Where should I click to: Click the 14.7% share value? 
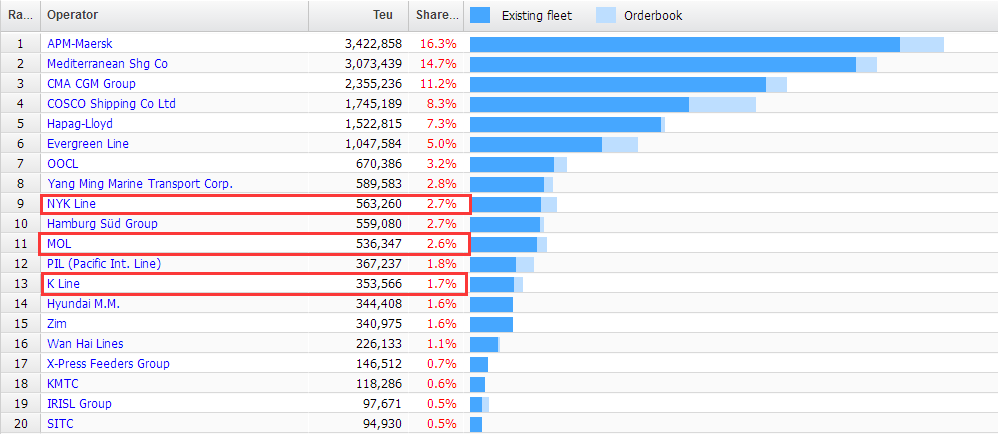438,64
